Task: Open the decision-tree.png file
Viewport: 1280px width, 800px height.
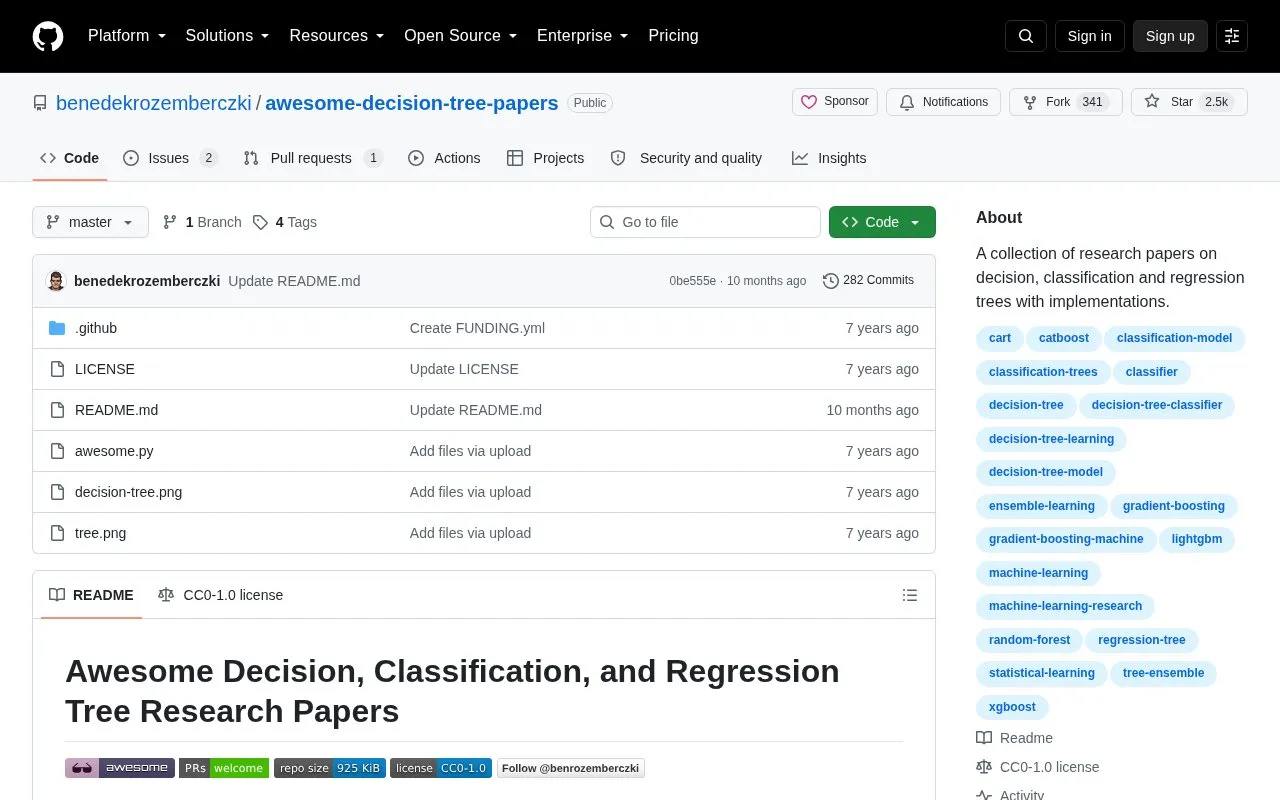Action: 128,492
